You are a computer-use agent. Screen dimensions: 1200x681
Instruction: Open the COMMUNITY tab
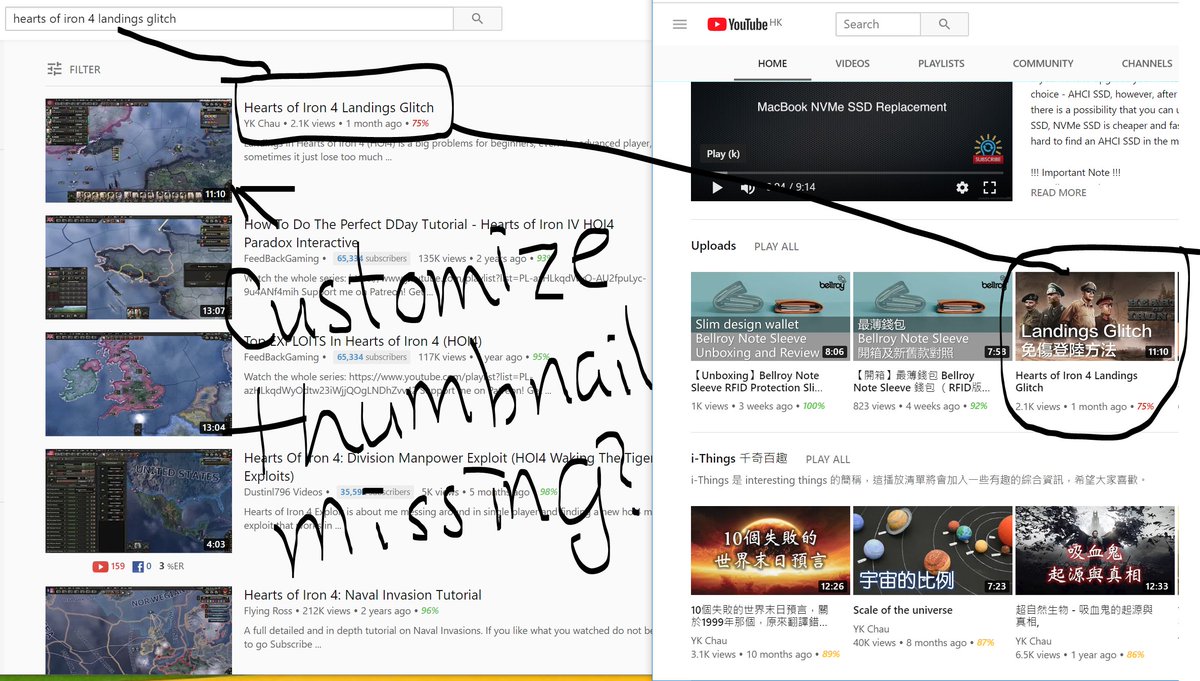click(1043, 63)
